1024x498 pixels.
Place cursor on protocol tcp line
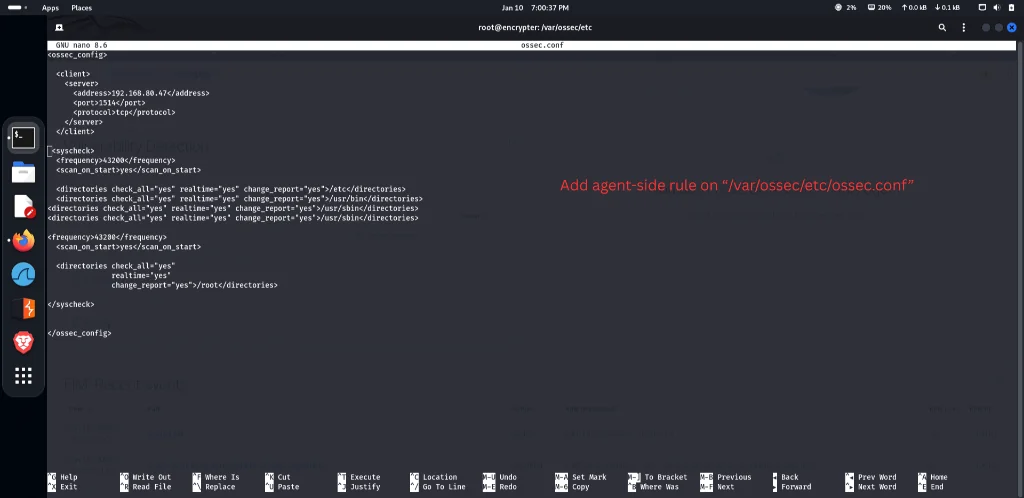pos(124,112)
